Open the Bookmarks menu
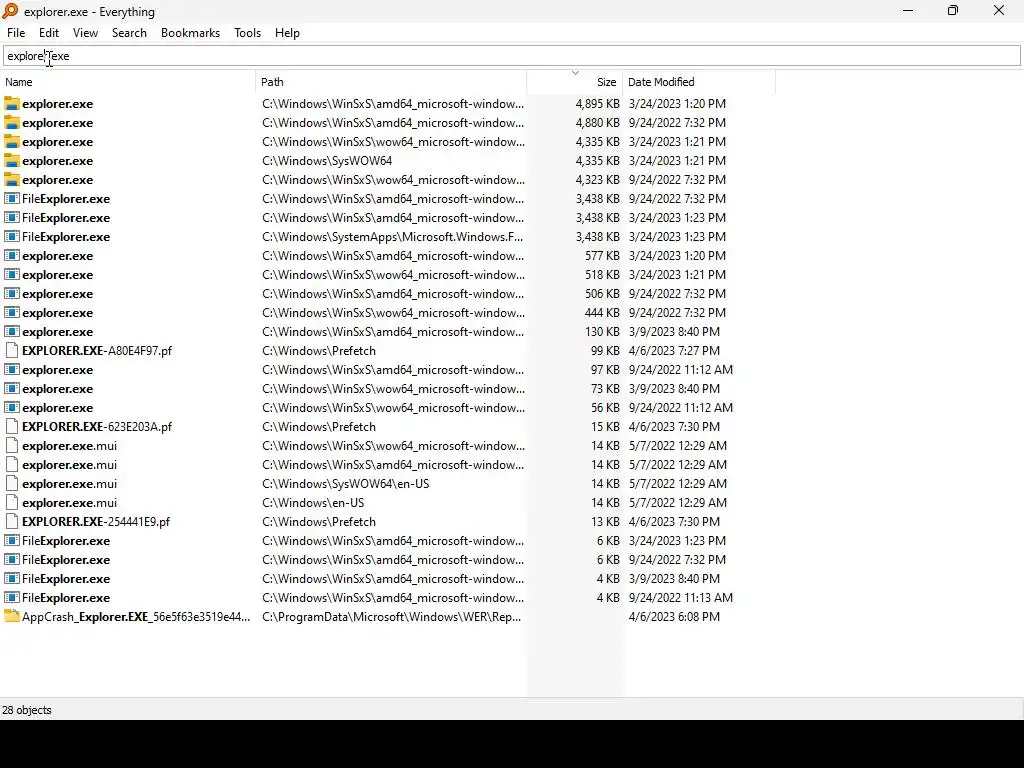This screenshot has width=1024, height=768. tap(191, 33)
